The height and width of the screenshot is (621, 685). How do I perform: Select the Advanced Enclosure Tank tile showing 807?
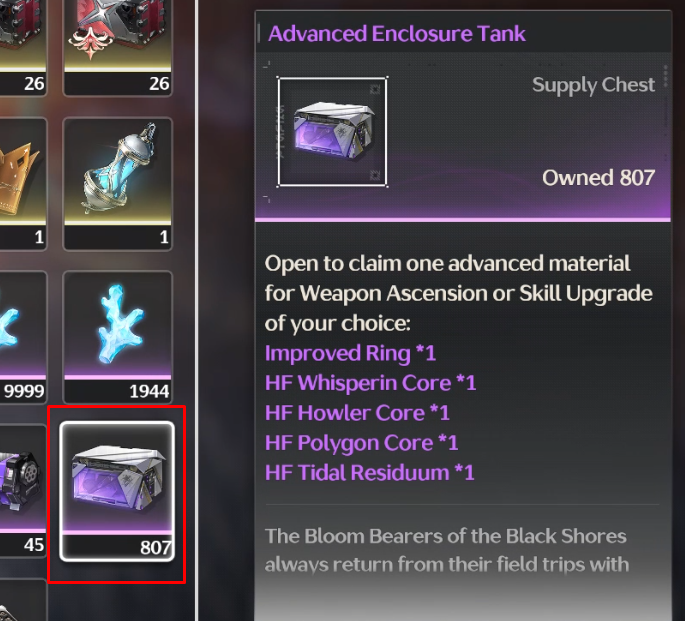pos(117,491)
